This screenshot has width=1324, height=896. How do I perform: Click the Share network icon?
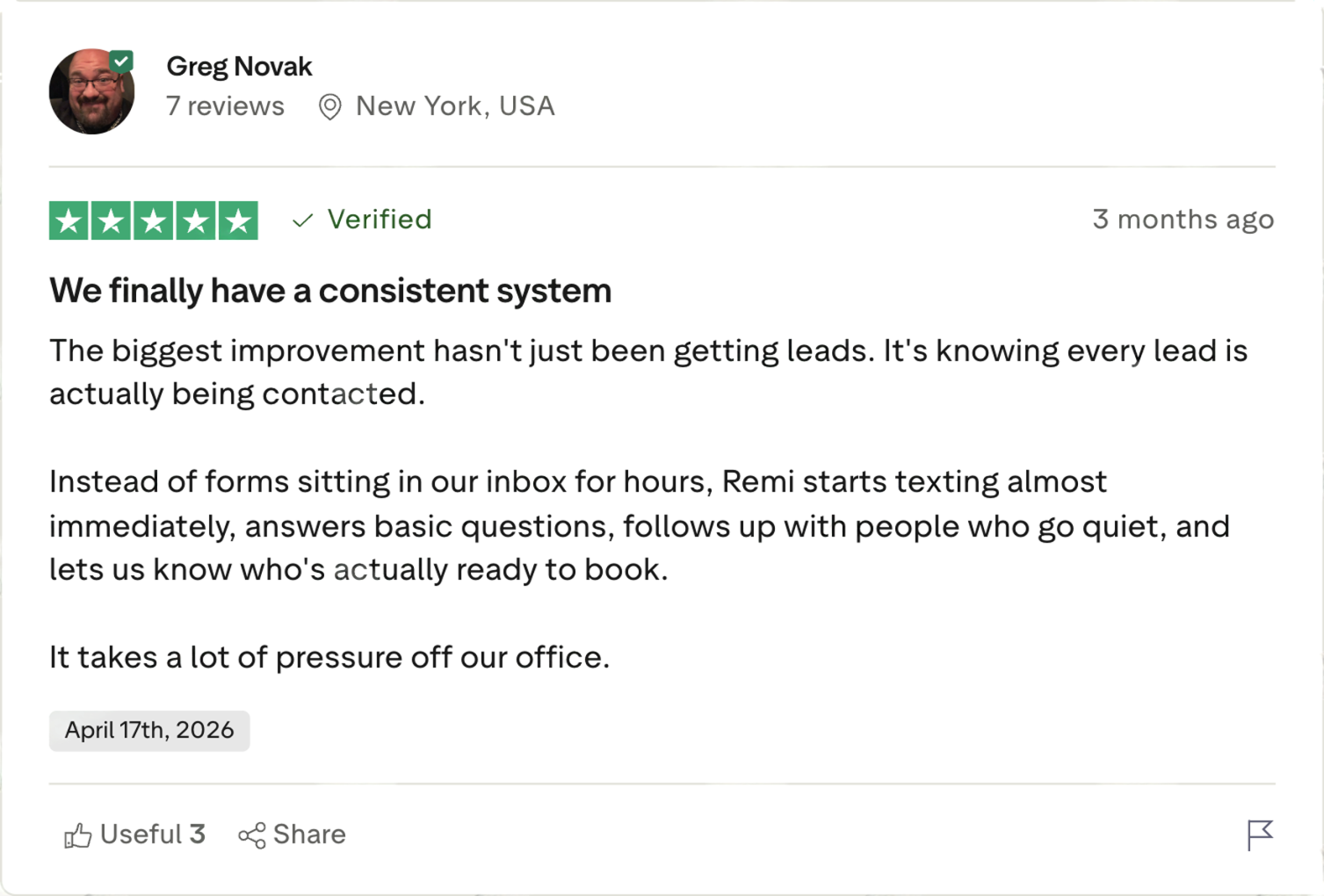pos(252,835)
